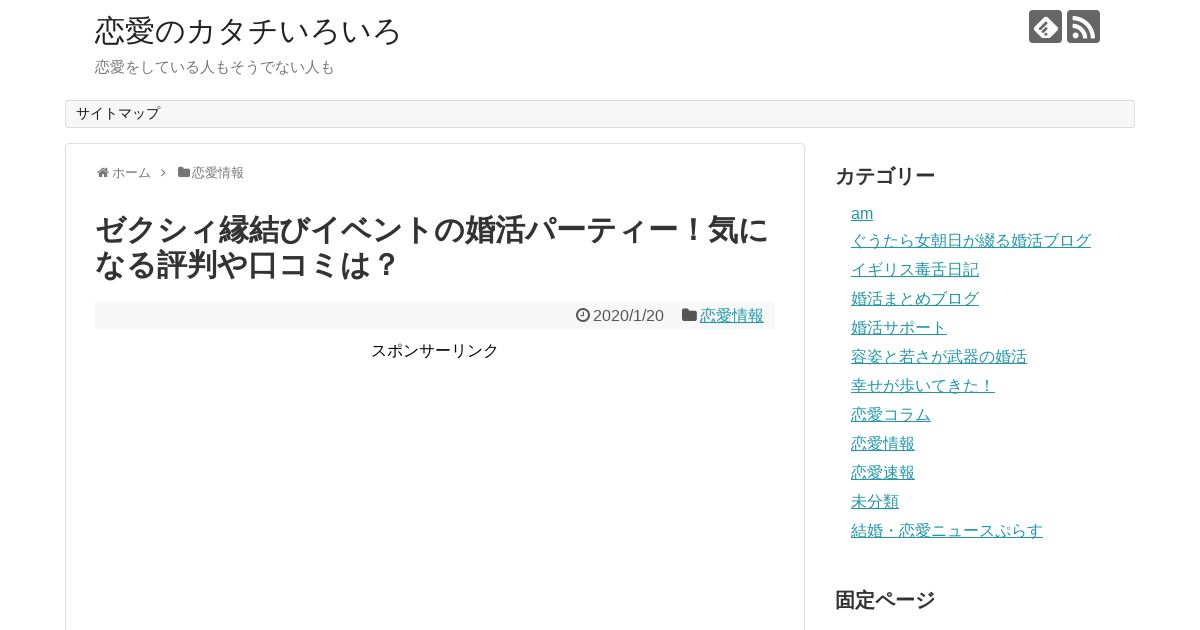Open 恋愛コラム category
This screenshot has width=1200, height=630.
(x=891, y=415)
